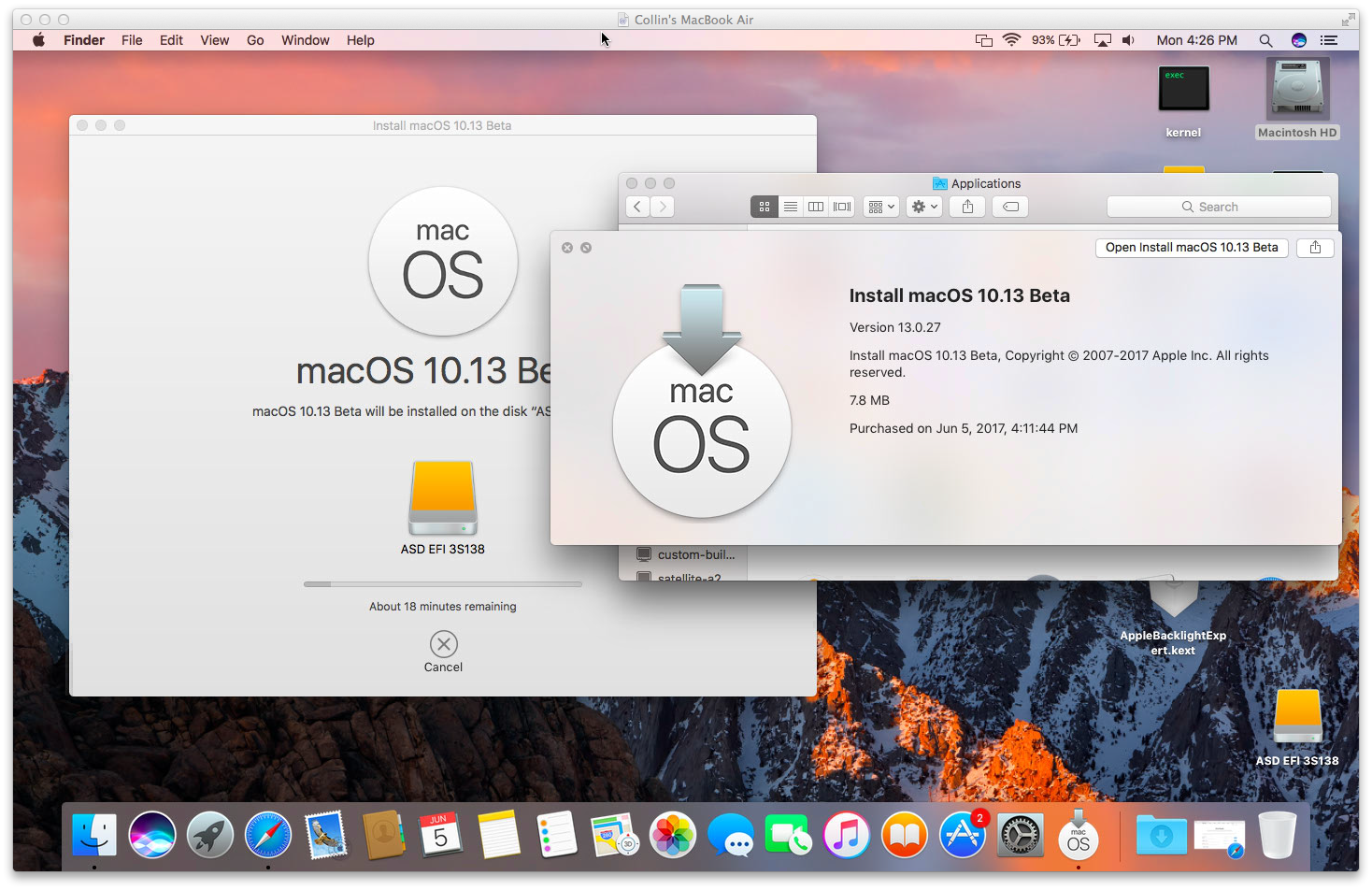Viewport: 1372px width, 890px height.
Task: Click battery 93% status in menu bar
Action: (1056, 40)
